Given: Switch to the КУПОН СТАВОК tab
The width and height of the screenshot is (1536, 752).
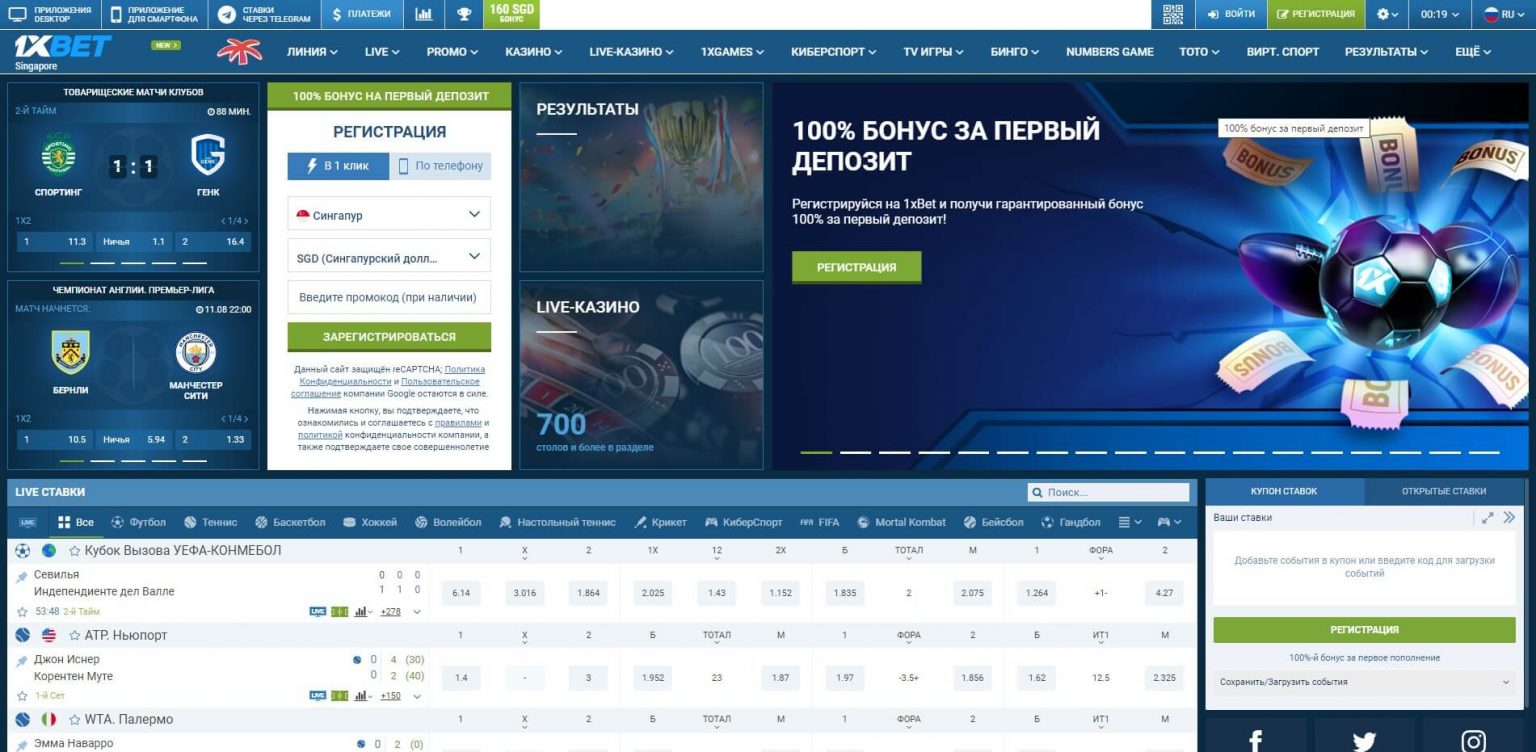Looking at the screenshot, I should 1284,491.
